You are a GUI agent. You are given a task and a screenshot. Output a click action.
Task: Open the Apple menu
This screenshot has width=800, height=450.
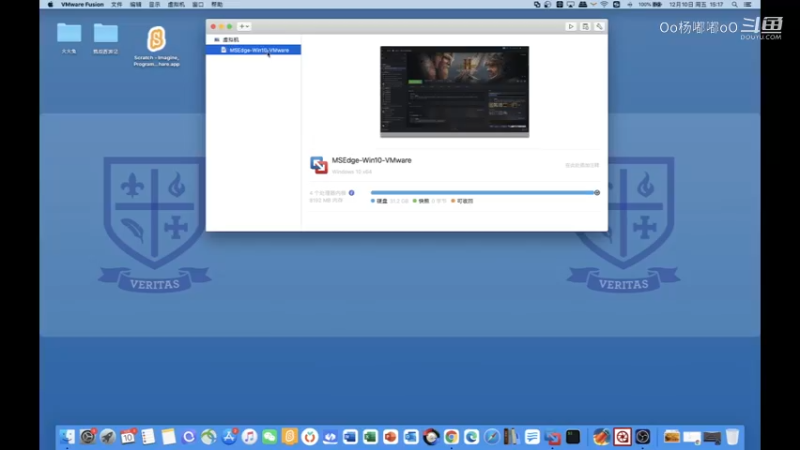pyautogui.click(x=50, y=5)
